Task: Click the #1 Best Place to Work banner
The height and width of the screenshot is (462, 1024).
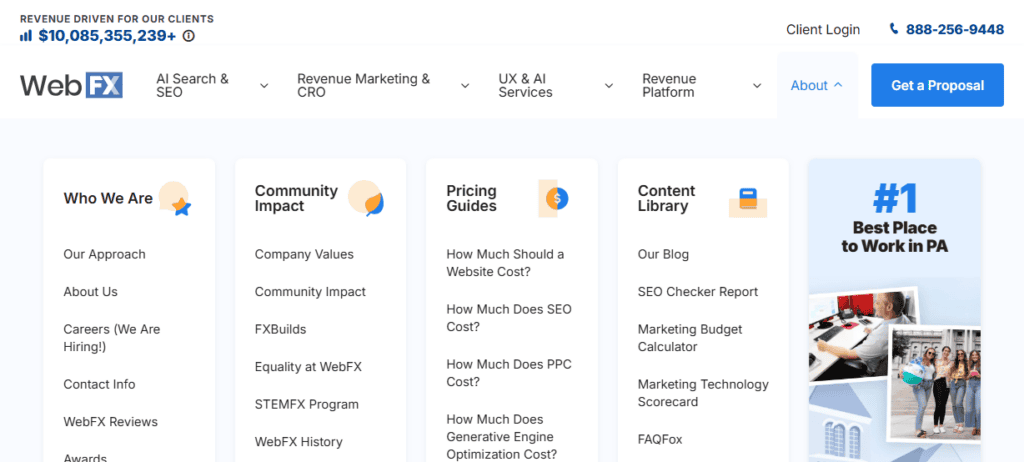Action: click(895, 310)
